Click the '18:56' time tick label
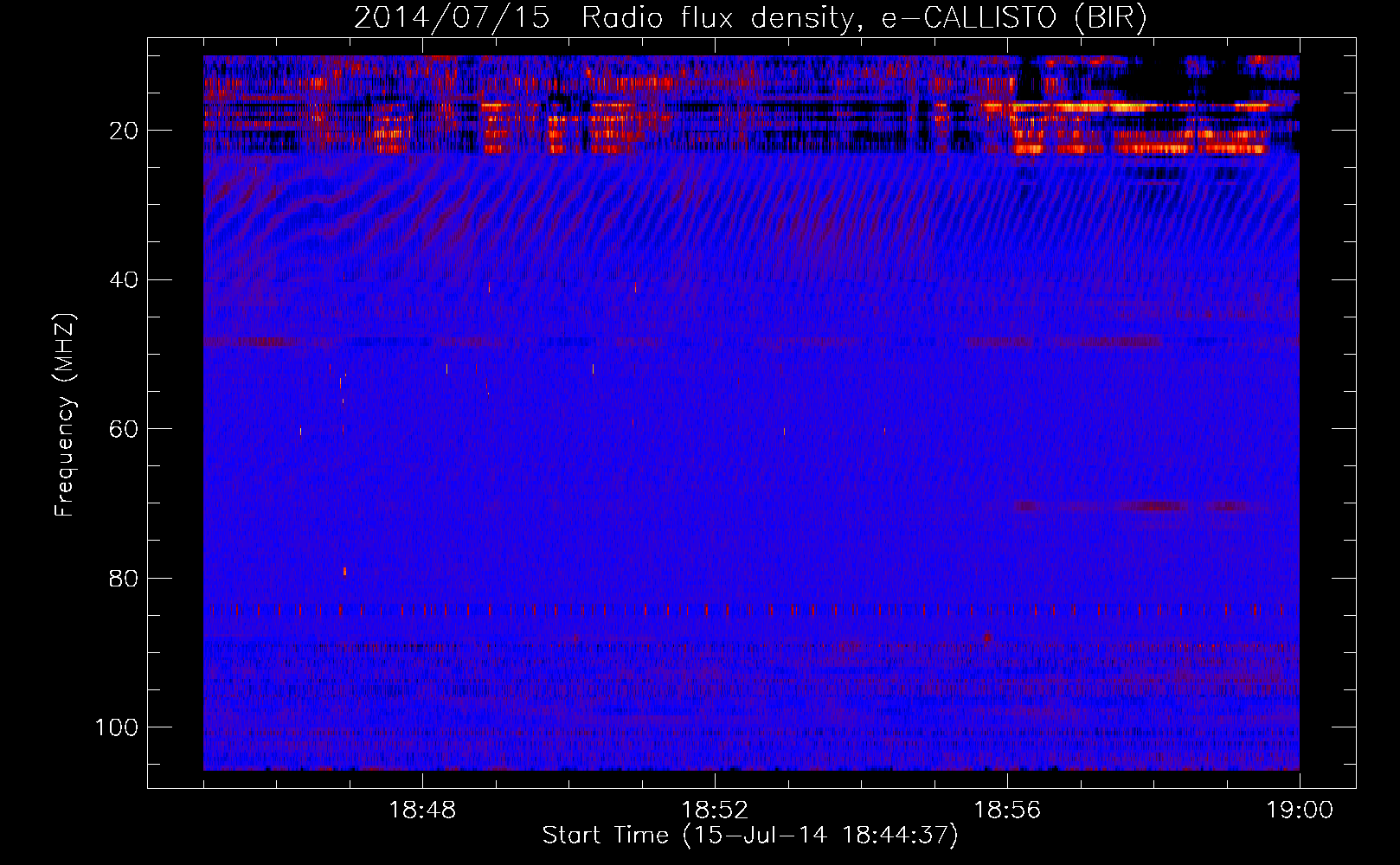Screen dimensions: 1400x865 coord(1007,811)
